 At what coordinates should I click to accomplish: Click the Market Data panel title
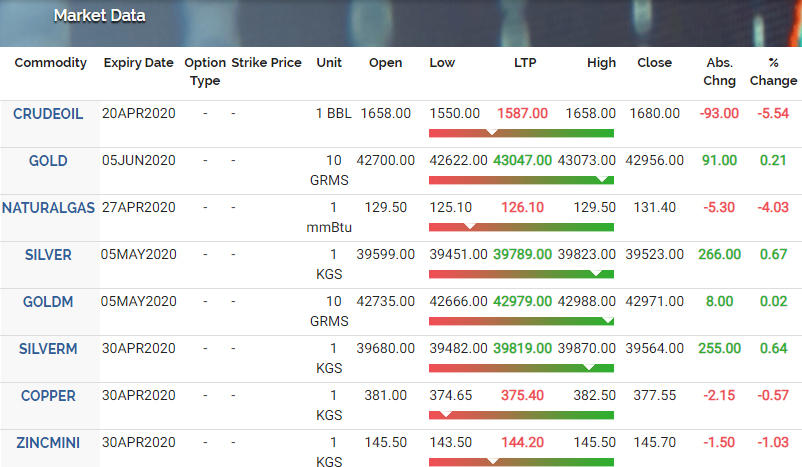click(x=99, y=16)
